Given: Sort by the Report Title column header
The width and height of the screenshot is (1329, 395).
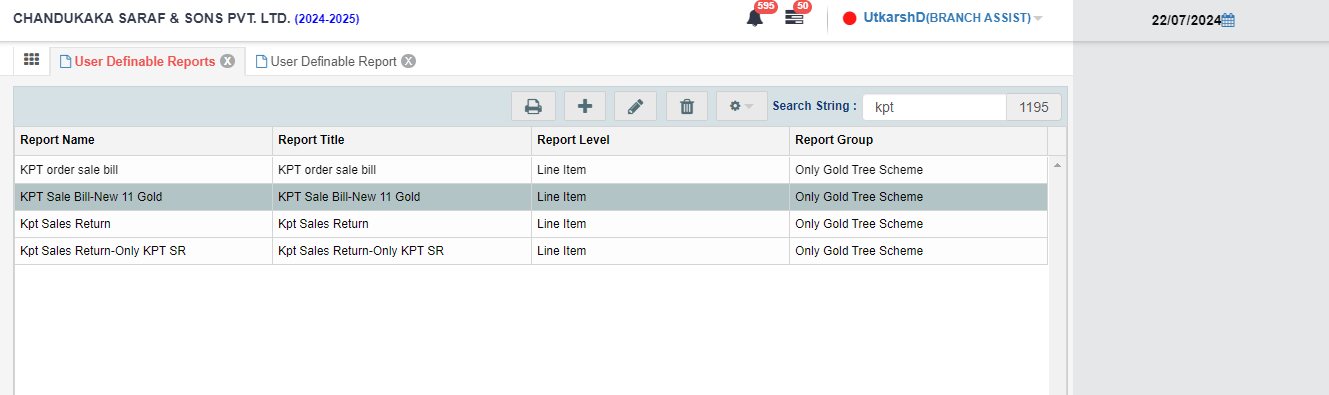Looking at the screenshot, I should coord(401,140).
